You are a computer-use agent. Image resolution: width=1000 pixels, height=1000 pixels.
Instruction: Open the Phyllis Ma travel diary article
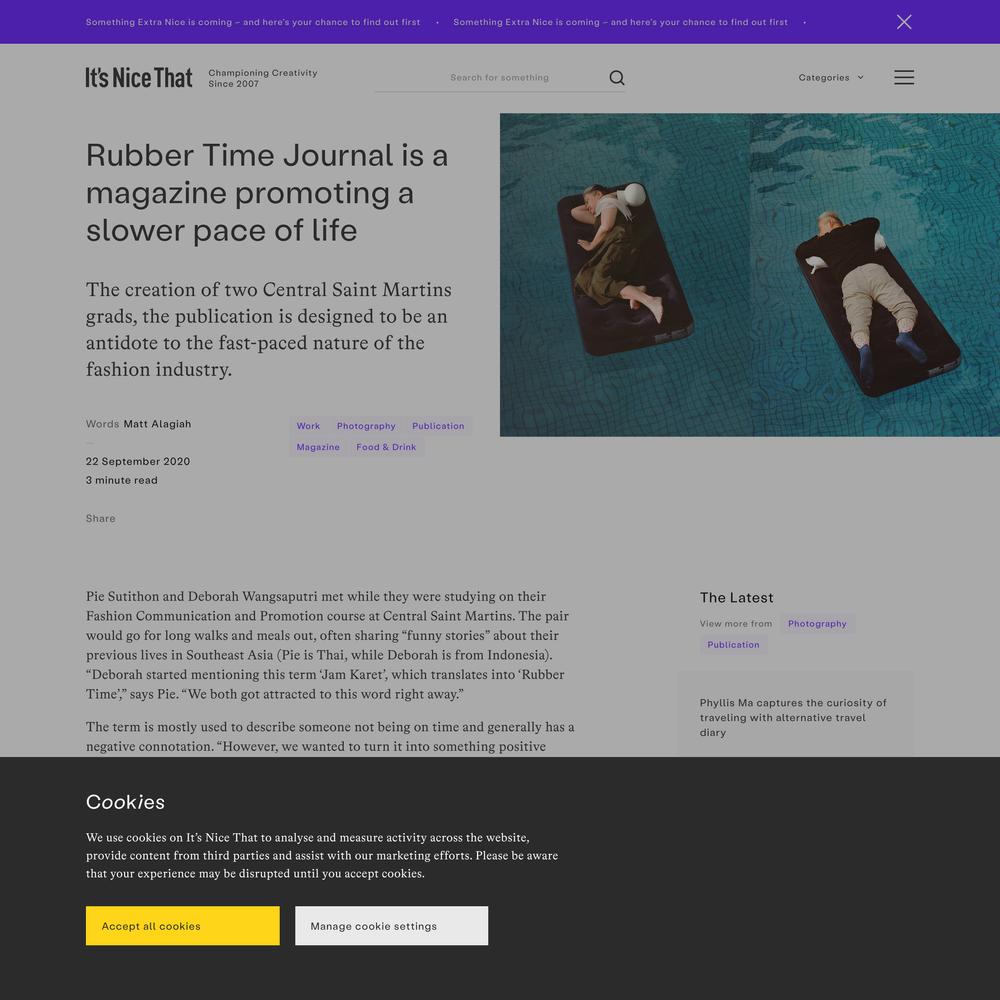(x=793, y=717)
